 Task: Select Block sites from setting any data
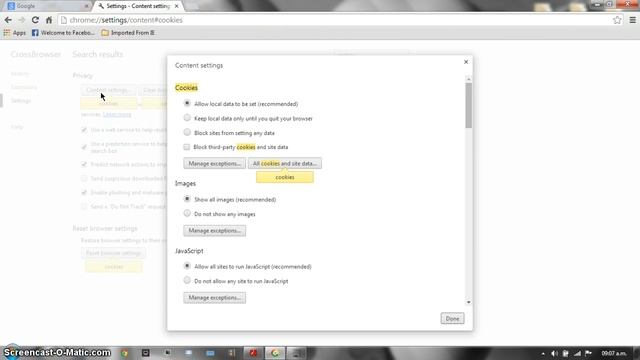(187, 132)
